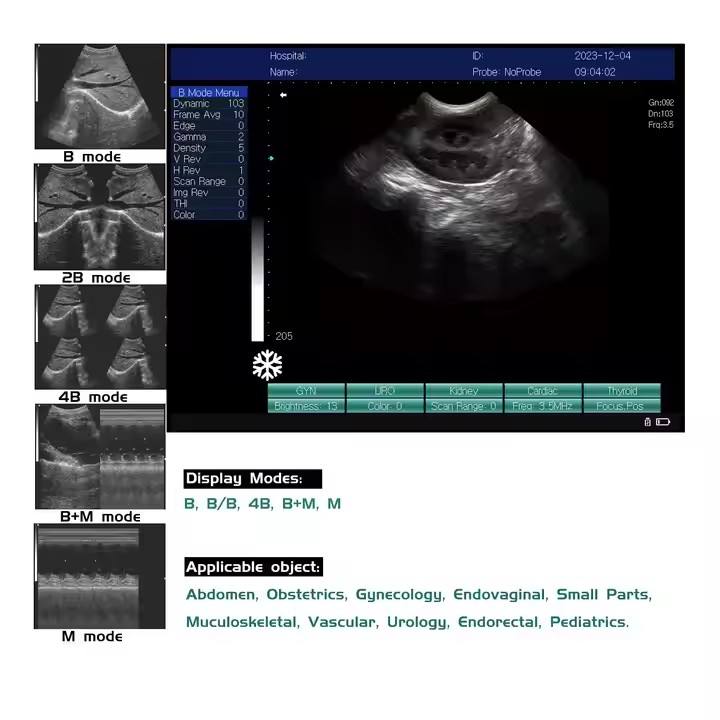The width and height of the screenshot is (720, 720).
Task: Click the Applicable object heading
Action: (x=253, y=567)
